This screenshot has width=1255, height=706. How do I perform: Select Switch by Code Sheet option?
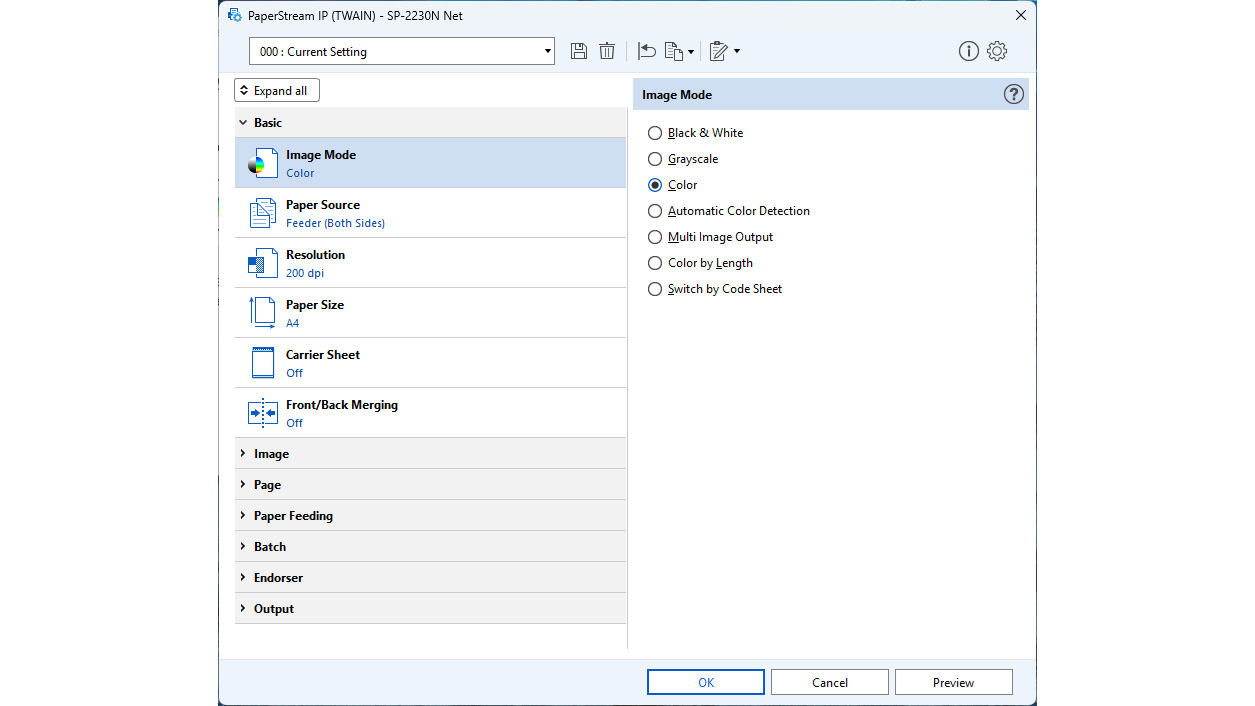655,289
